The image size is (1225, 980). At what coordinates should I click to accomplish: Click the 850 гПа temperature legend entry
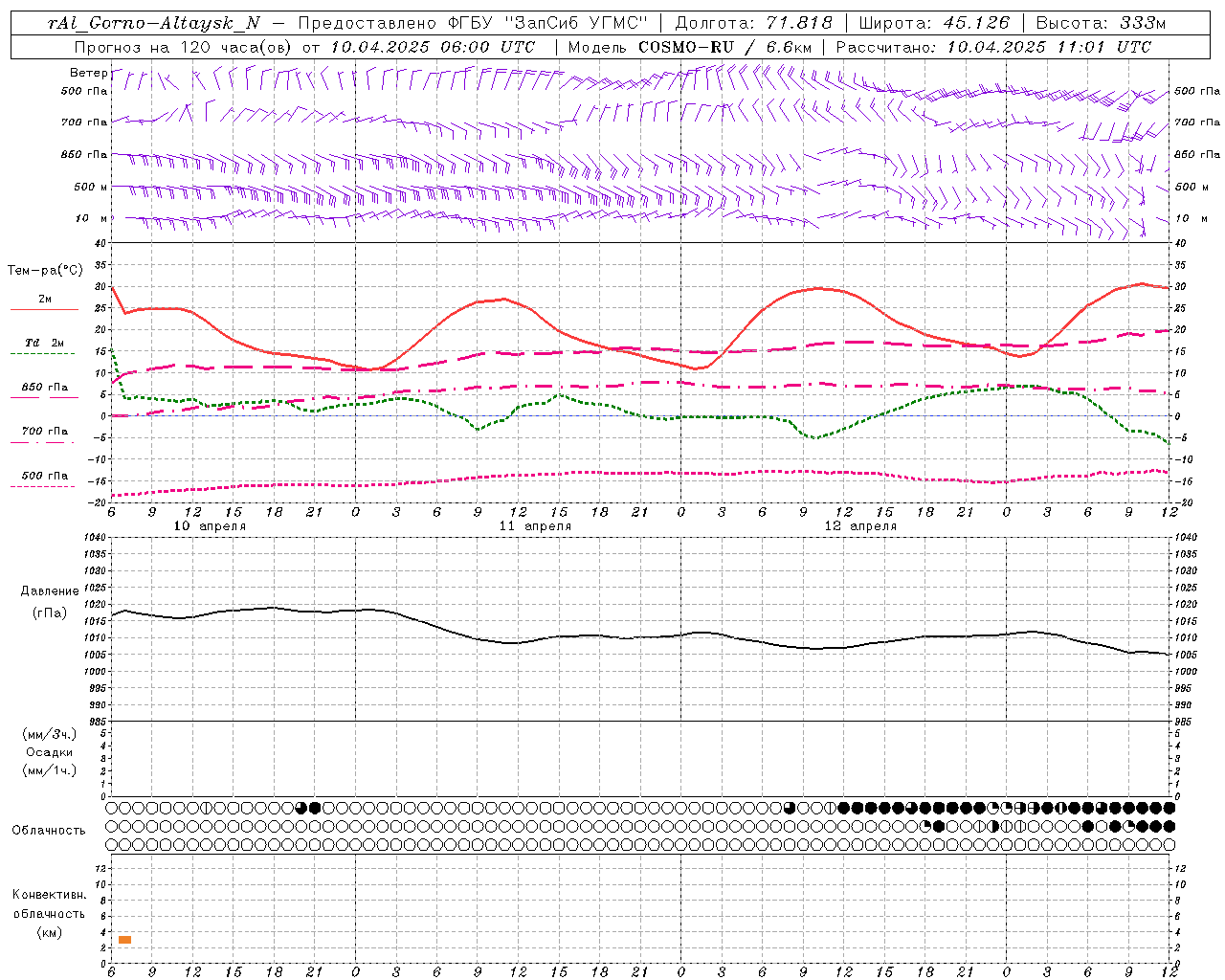[x=45, y=388]
